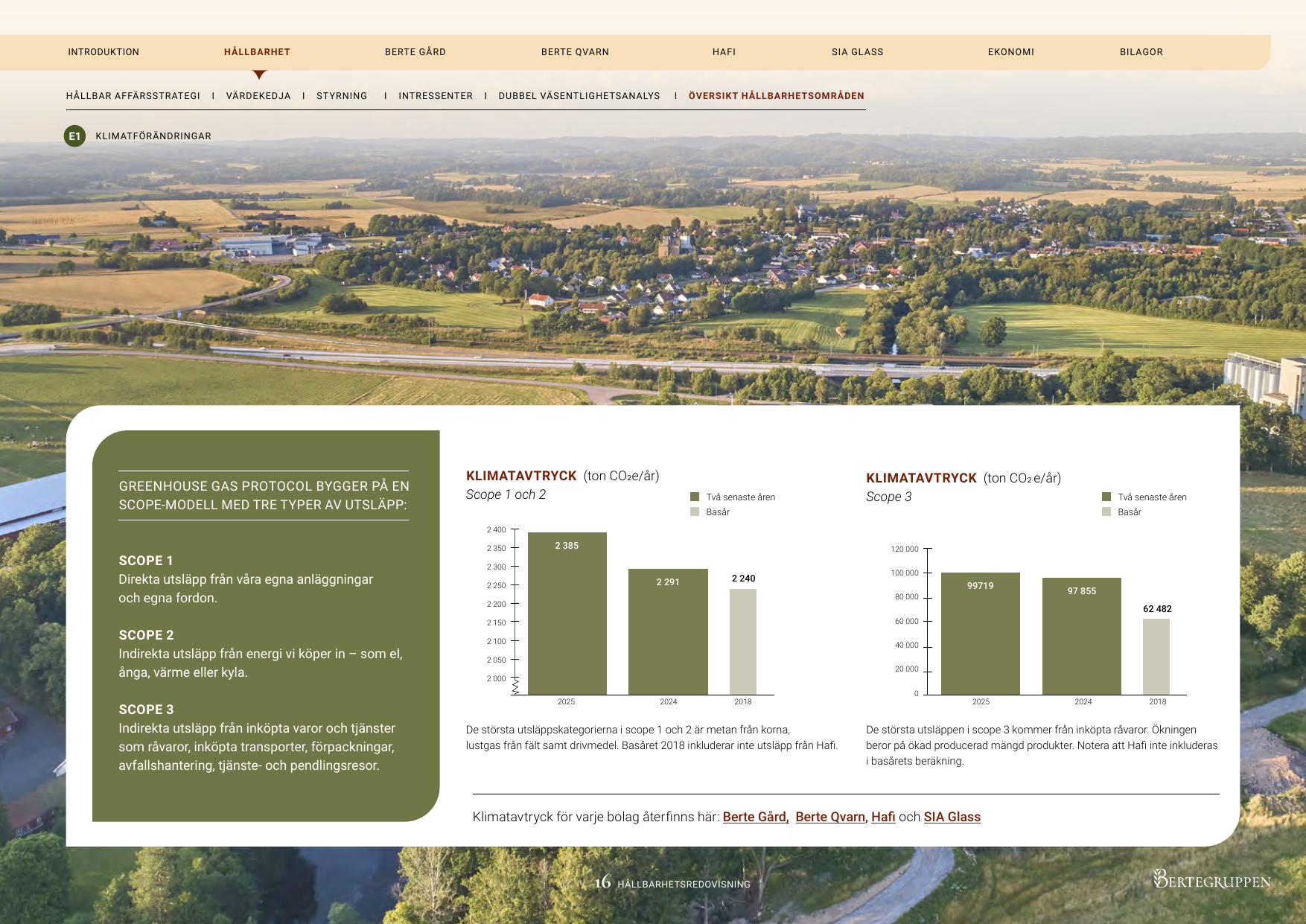Click green legend swatch in Scope 1 och 2 chart
This screenshot has height=924, width=1306.
695,497
